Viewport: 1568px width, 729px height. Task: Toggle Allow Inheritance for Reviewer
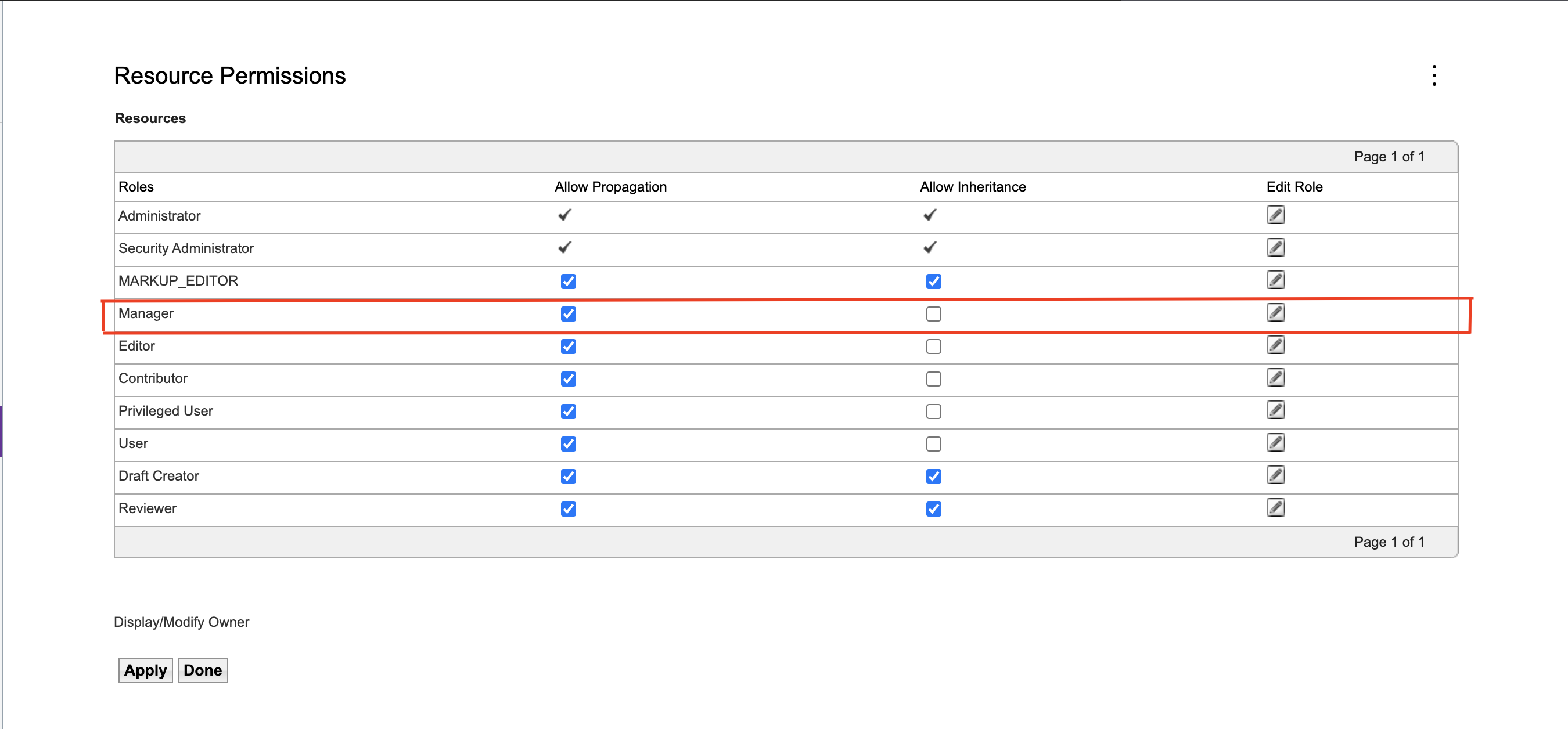933,508
